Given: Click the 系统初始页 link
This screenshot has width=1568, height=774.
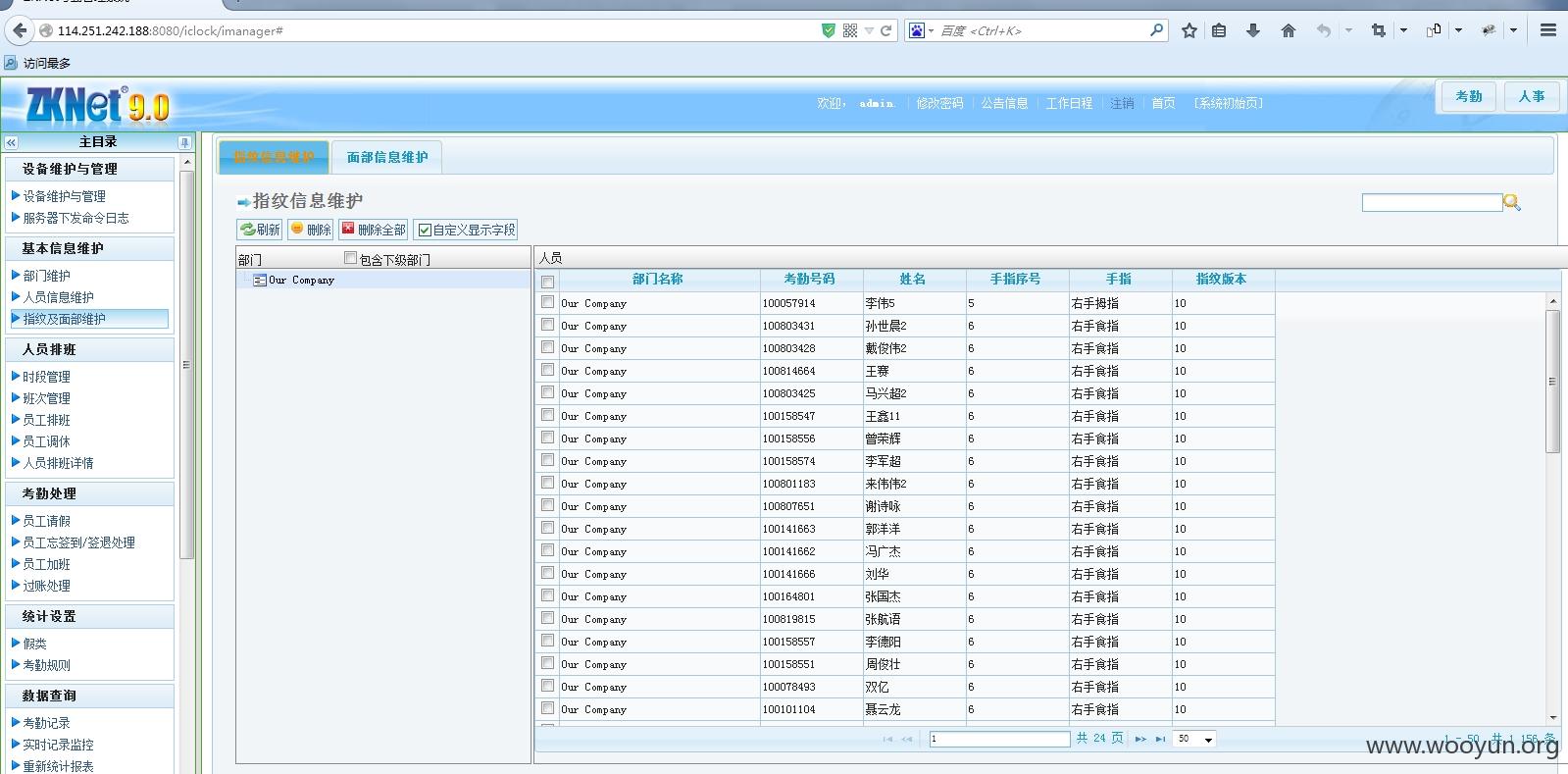Looking at the screenshot, I should [1229, 103].
